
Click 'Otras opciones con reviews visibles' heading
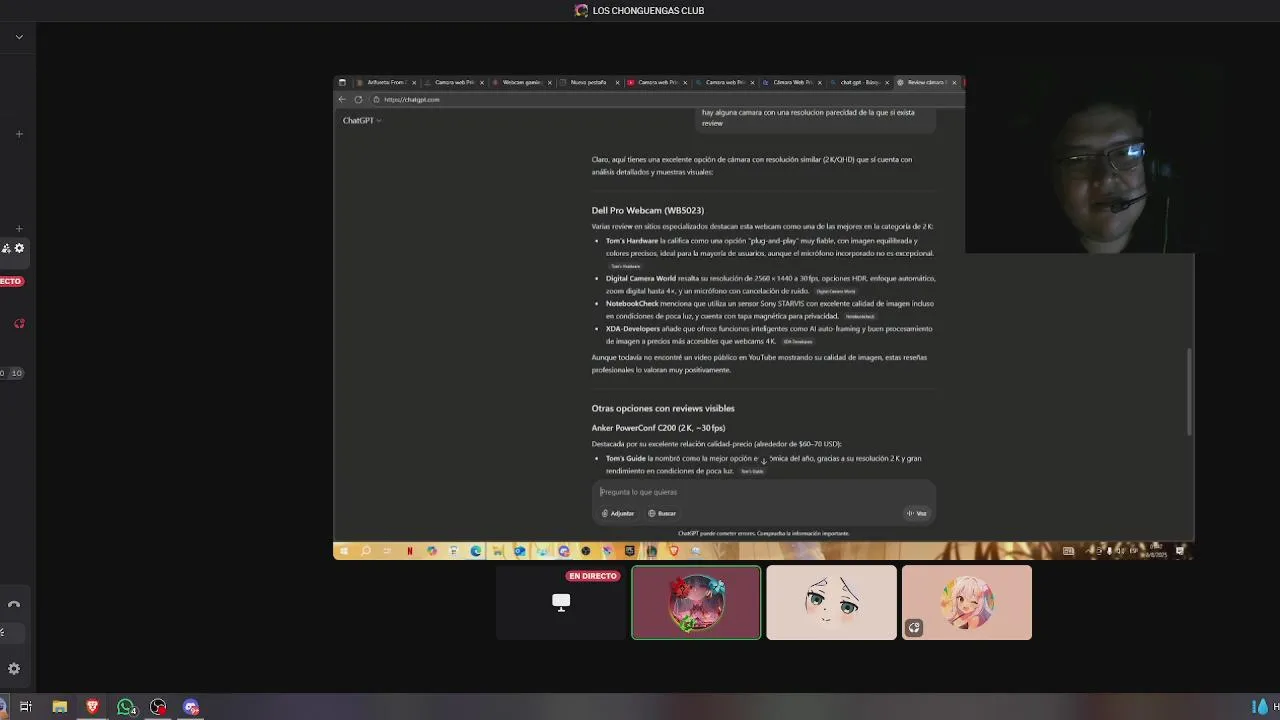(663, 408)
